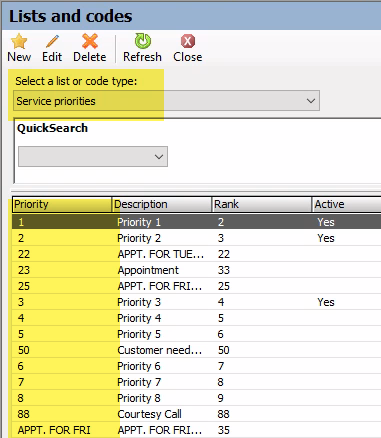Click the Select a list or code type label
The width and height of the screenshot is (381, 438).
tap(76, 81)
